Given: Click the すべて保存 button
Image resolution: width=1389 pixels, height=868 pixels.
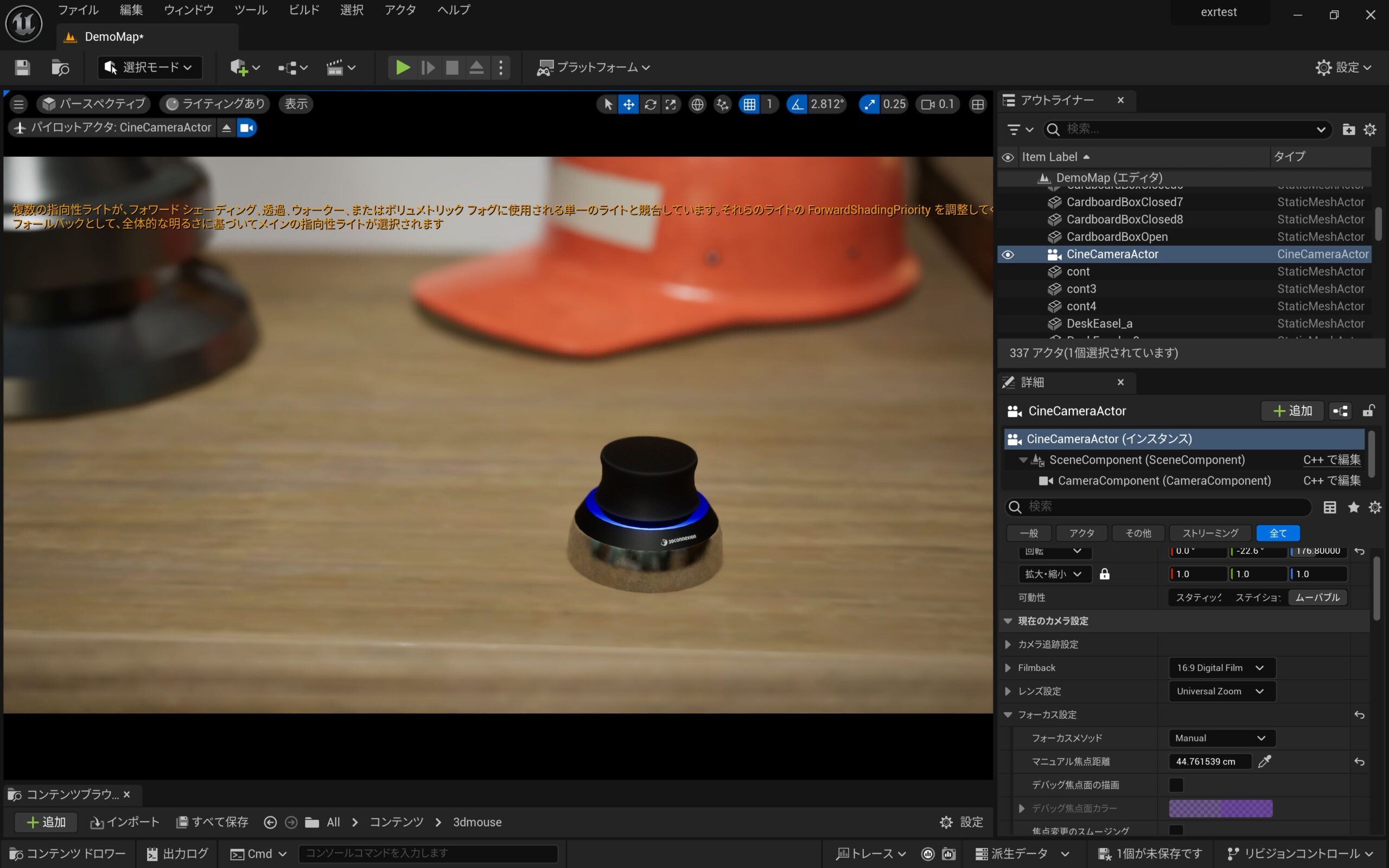Looking at the screenshot, I should point(212,822).
